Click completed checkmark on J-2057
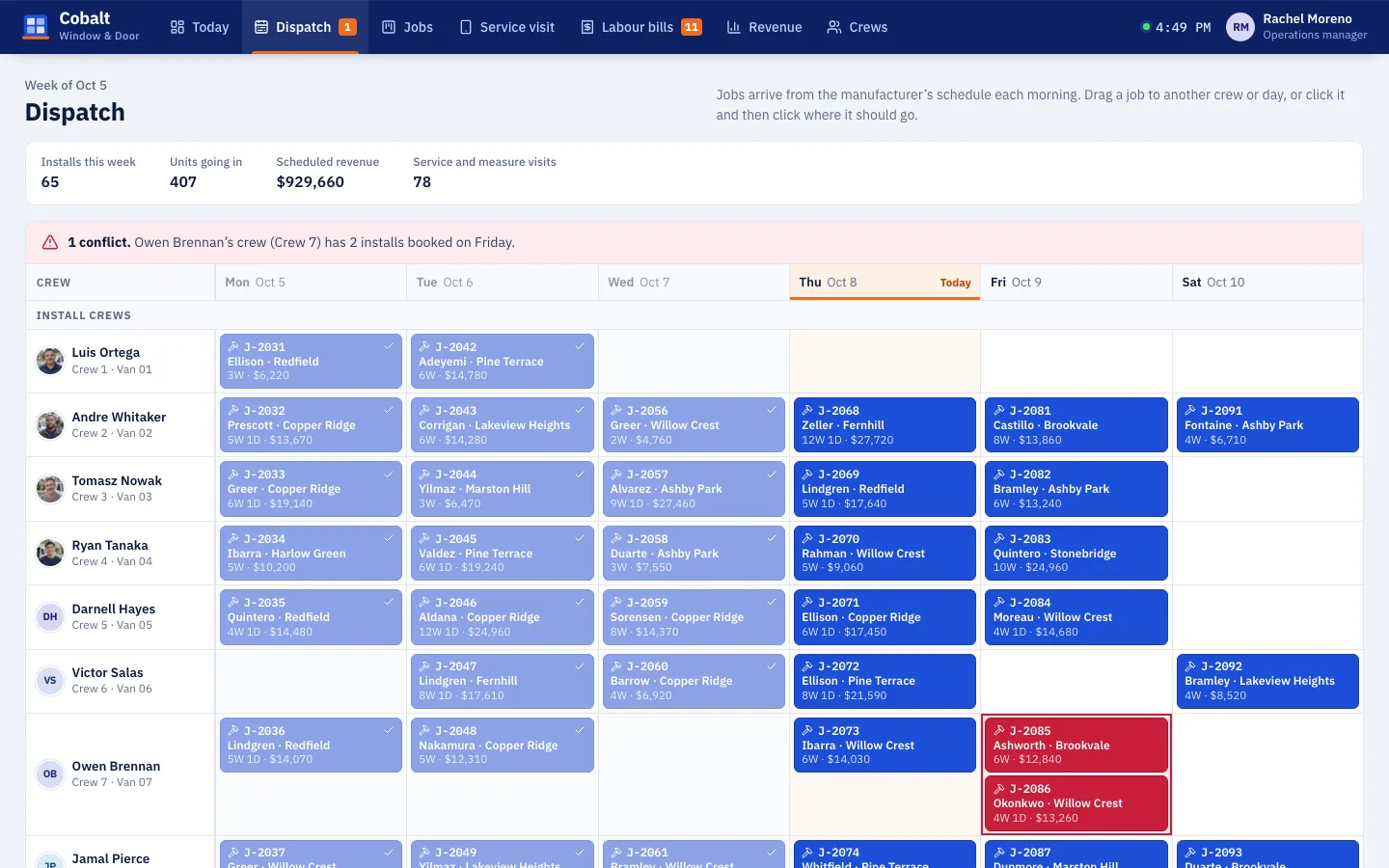Viewport: 1389px width, 868px height. point(772,474)
